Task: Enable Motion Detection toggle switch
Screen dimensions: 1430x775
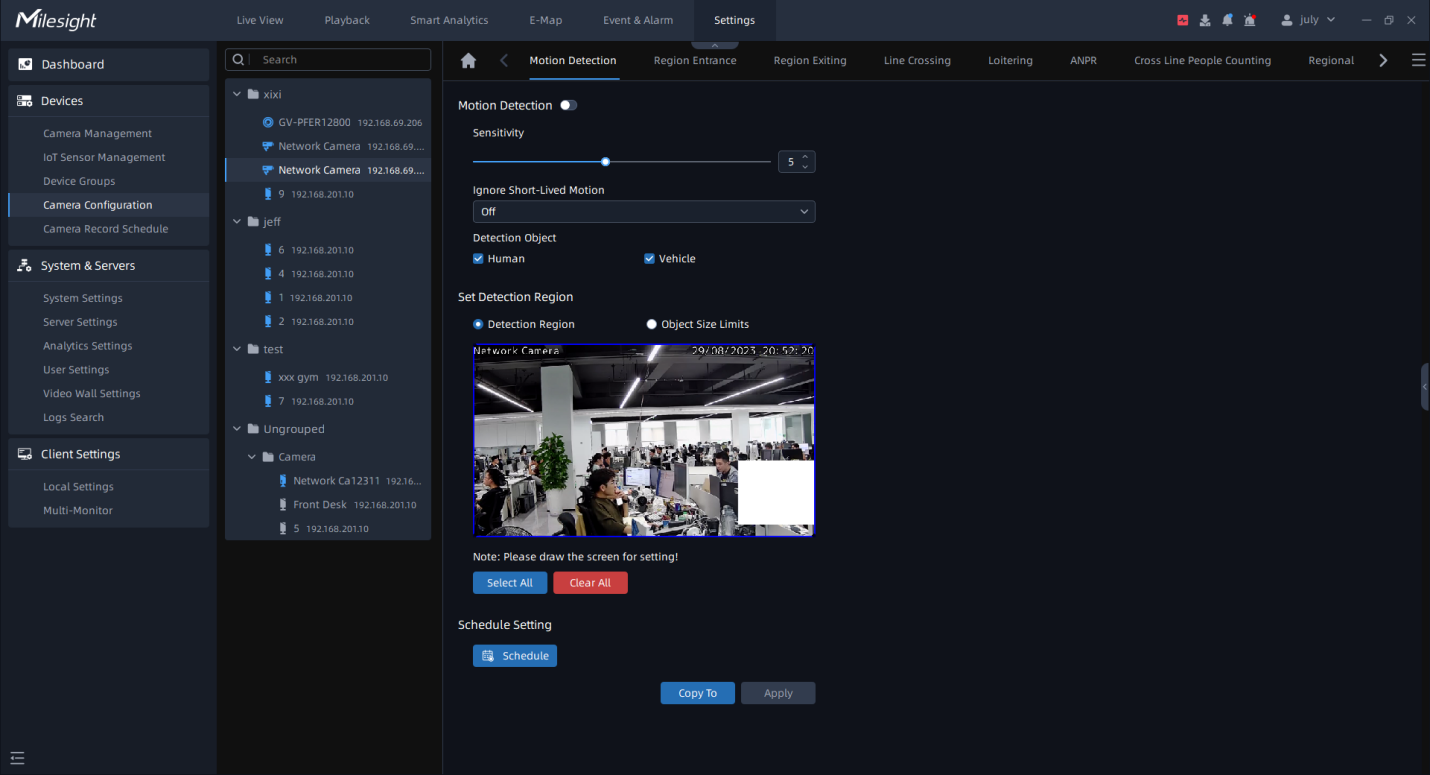Action: click(x=569, y=105)
